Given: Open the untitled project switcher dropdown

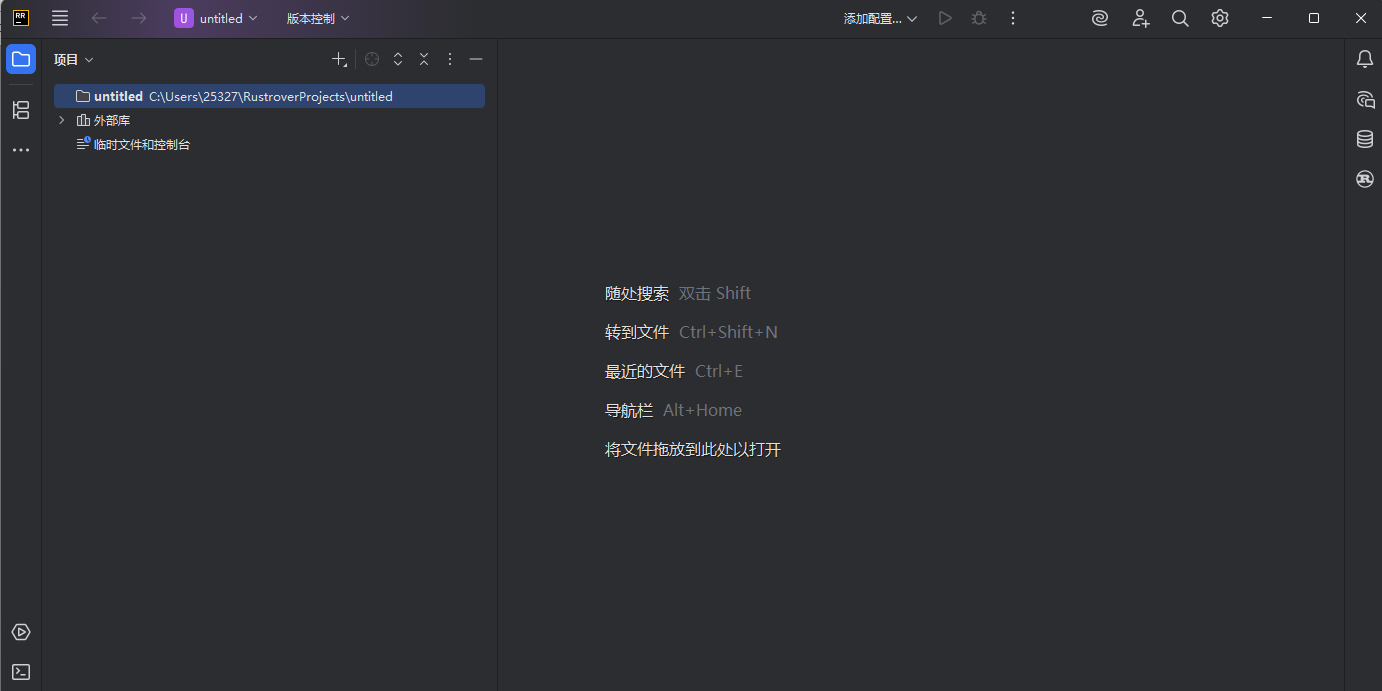Looking at the screenshot, I should [x=216, y=18].
